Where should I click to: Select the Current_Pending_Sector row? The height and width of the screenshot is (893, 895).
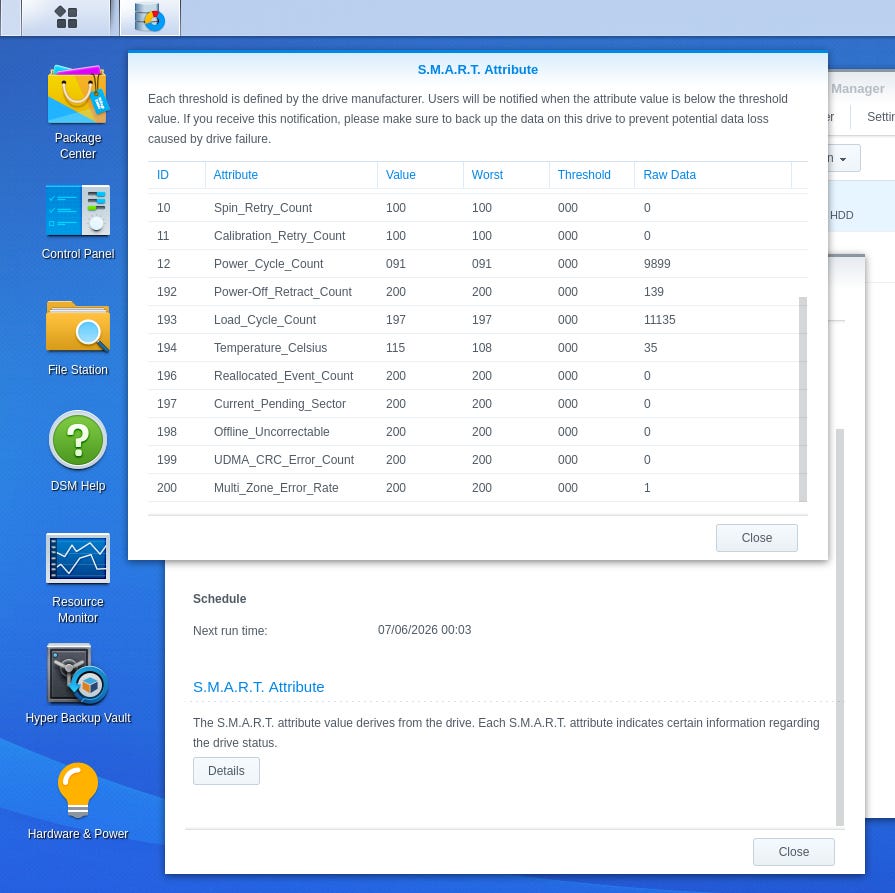click(x=478, y=404)
